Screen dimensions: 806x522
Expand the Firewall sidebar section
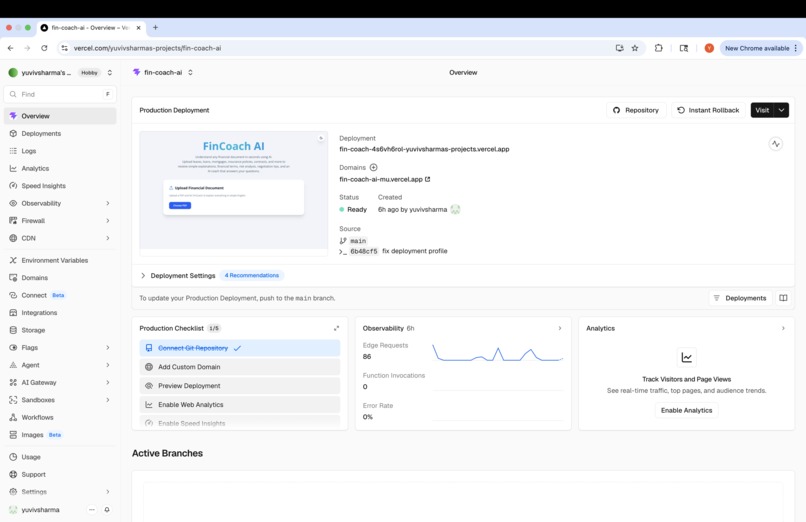tap(107, 221)
